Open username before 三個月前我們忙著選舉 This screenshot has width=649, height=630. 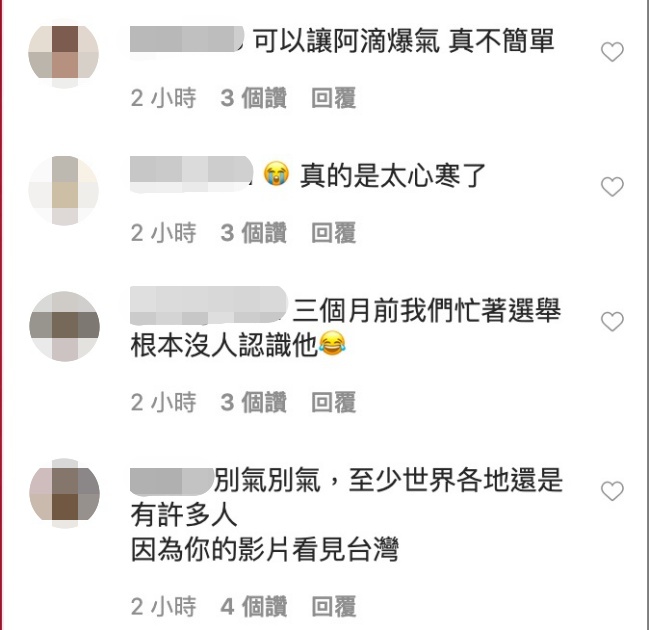click(209, 305)
